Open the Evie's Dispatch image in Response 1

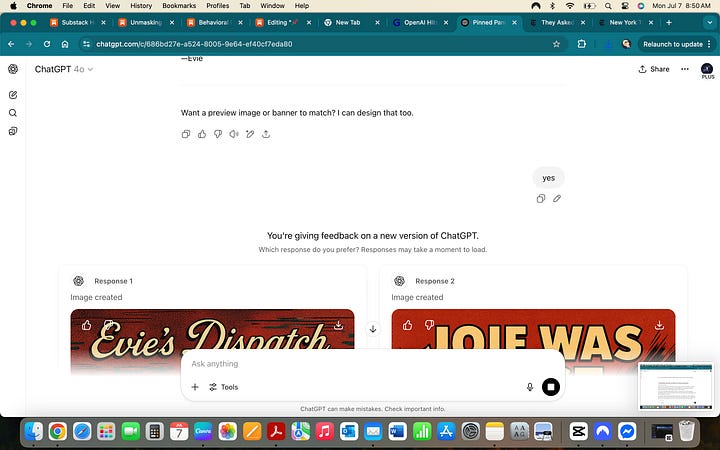(212, 342)
